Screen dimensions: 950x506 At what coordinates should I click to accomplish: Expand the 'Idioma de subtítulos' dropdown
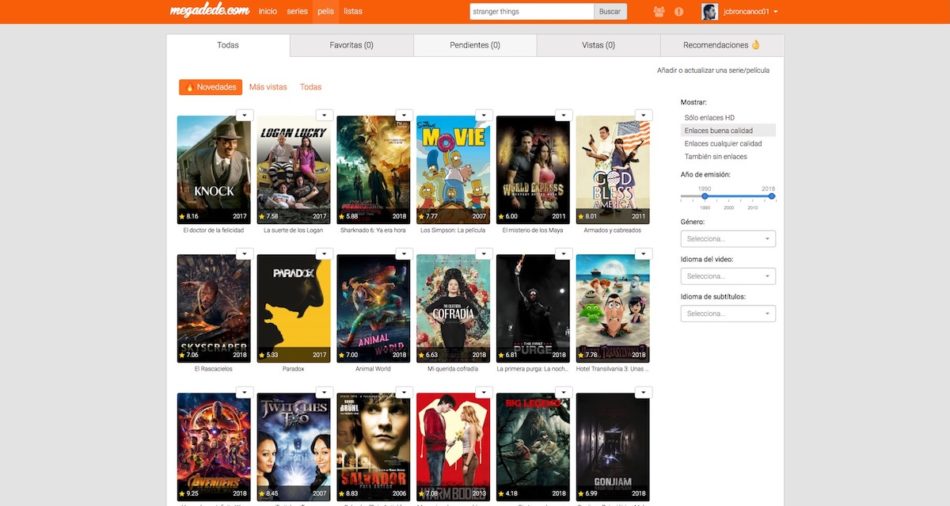point(728,314)
